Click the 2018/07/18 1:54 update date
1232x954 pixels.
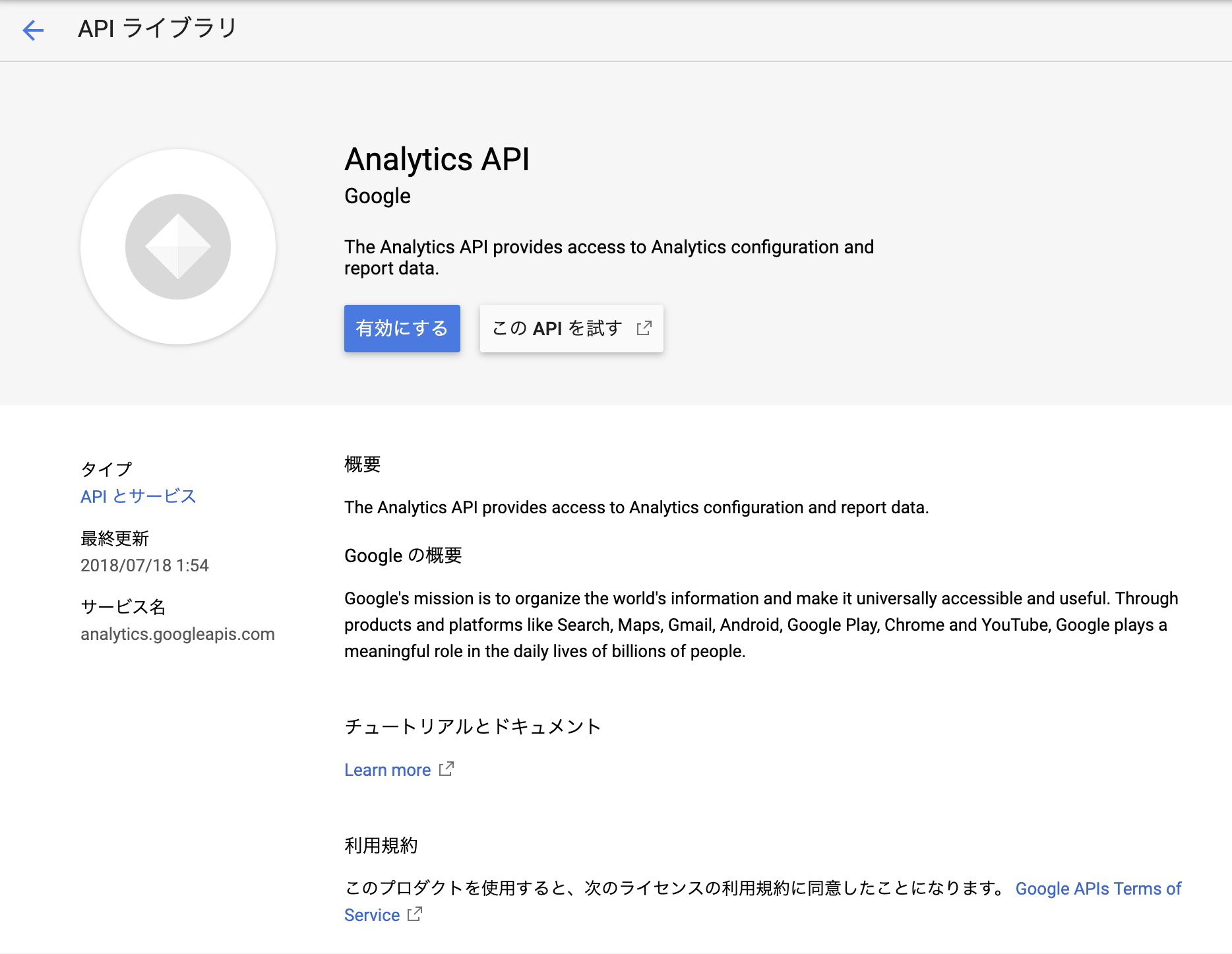click(x=144, y=565)
